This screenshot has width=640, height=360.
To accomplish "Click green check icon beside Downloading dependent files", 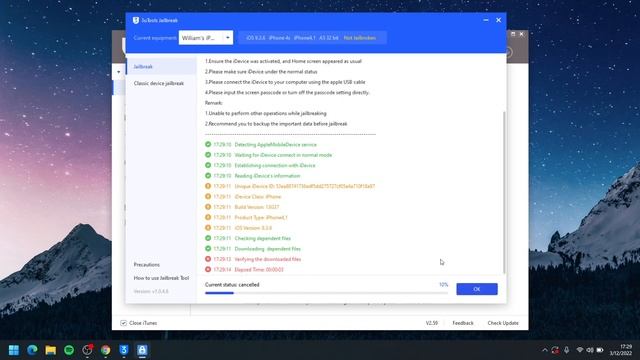I will pyautogui.click(x=208, y=249).
